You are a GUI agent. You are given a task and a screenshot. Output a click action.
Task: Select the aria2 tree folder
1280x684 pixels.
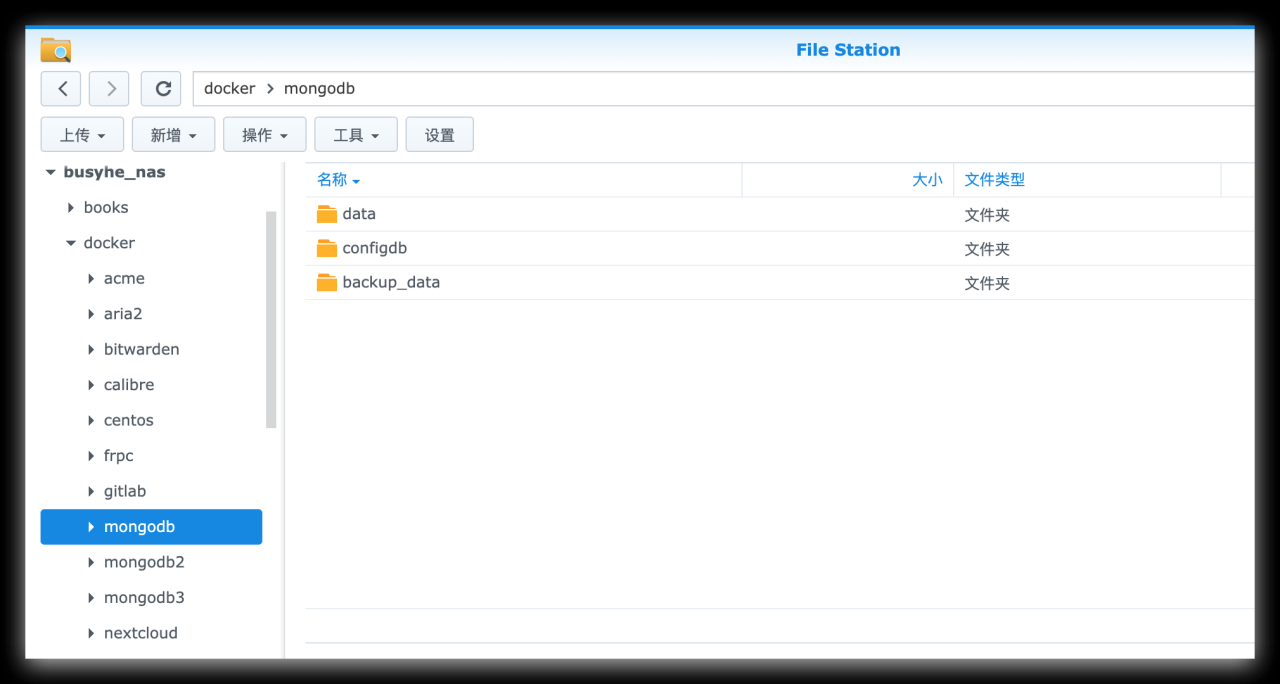(123, 314)
